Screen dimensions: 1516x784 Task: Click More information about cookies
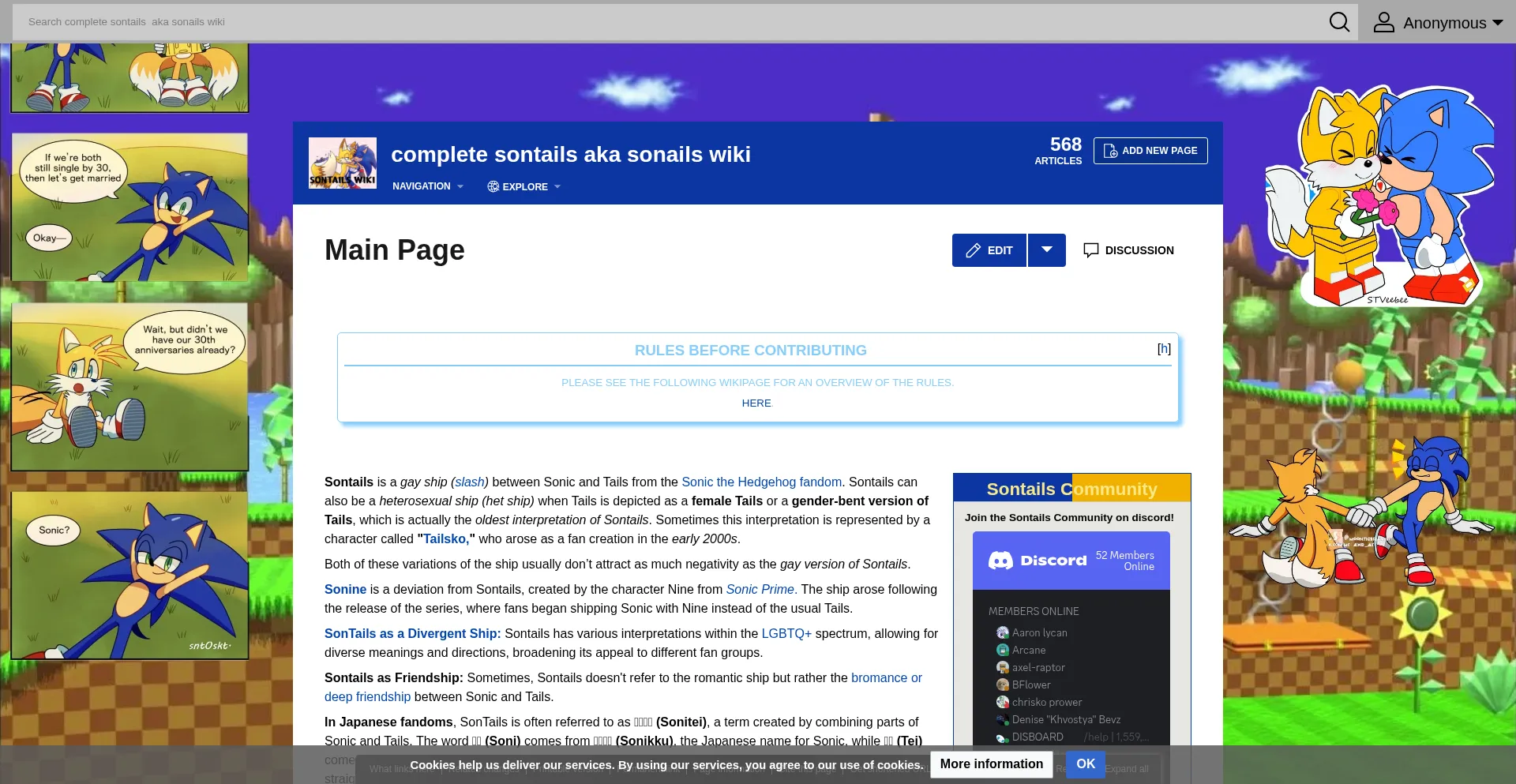point(991,764)
